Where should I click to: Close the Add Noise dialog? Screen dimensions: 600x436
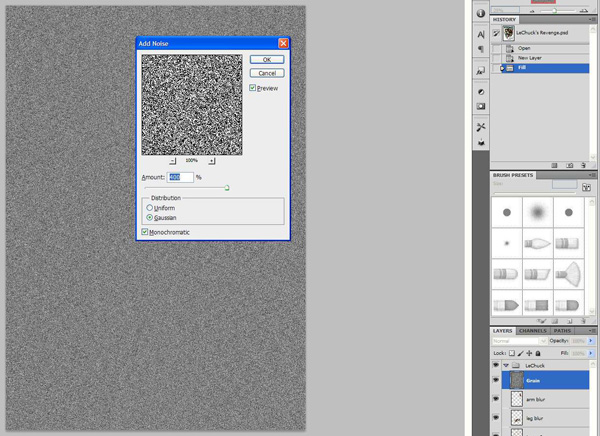[283, 43]
